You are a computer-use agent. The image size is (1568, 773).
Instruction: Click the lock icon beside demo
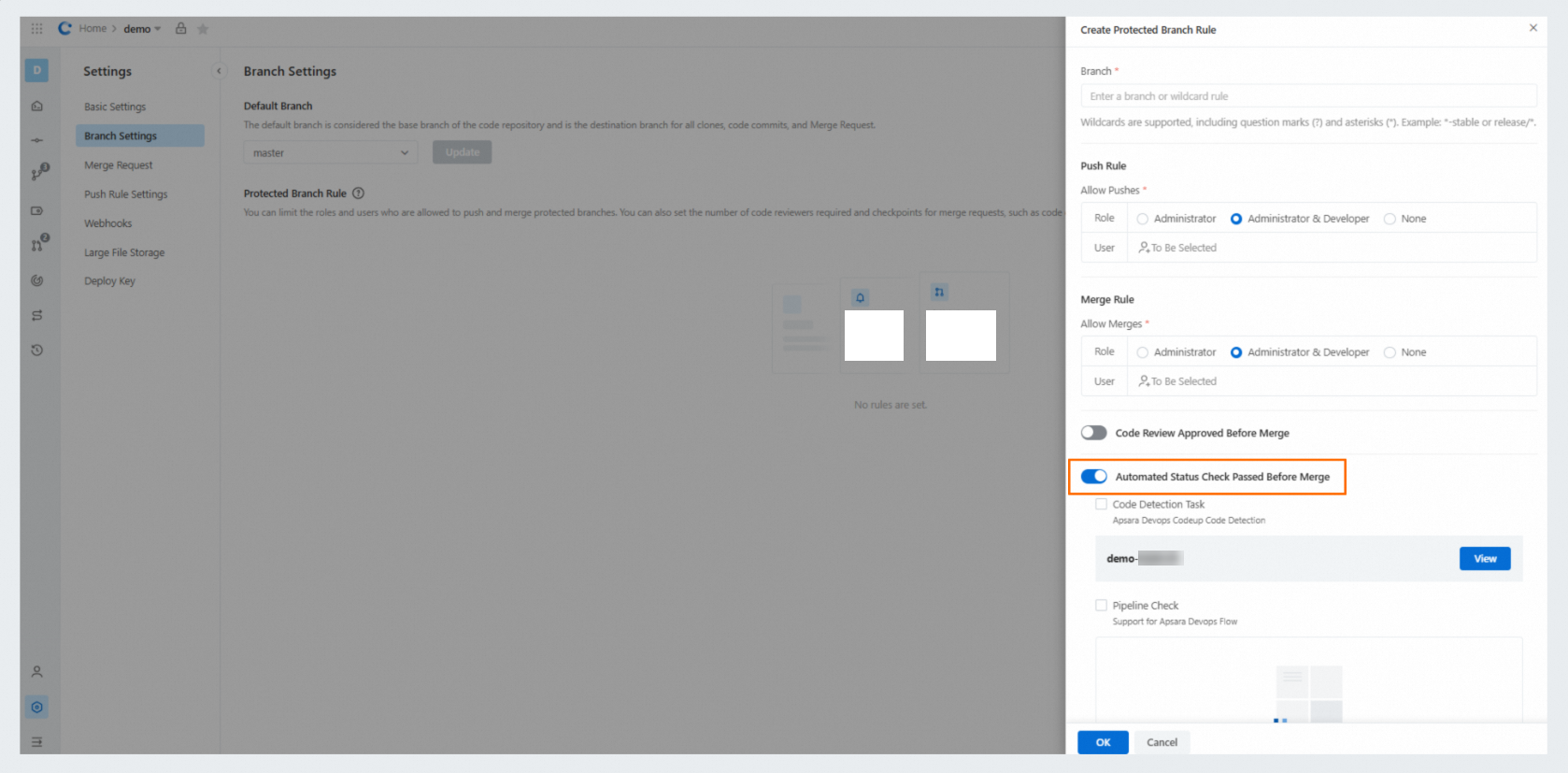[181, 29]
